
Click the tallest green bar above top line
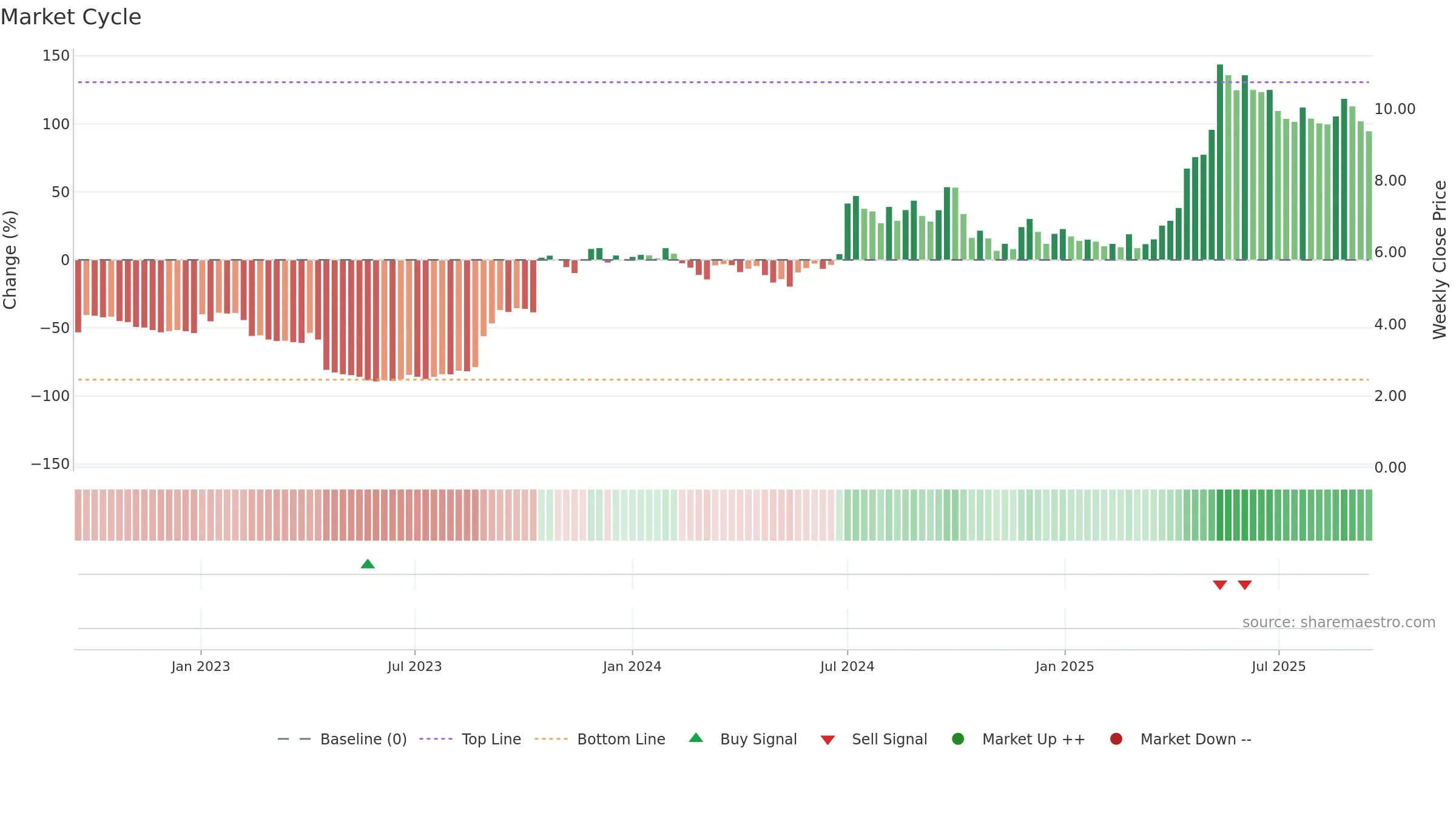1220,162
